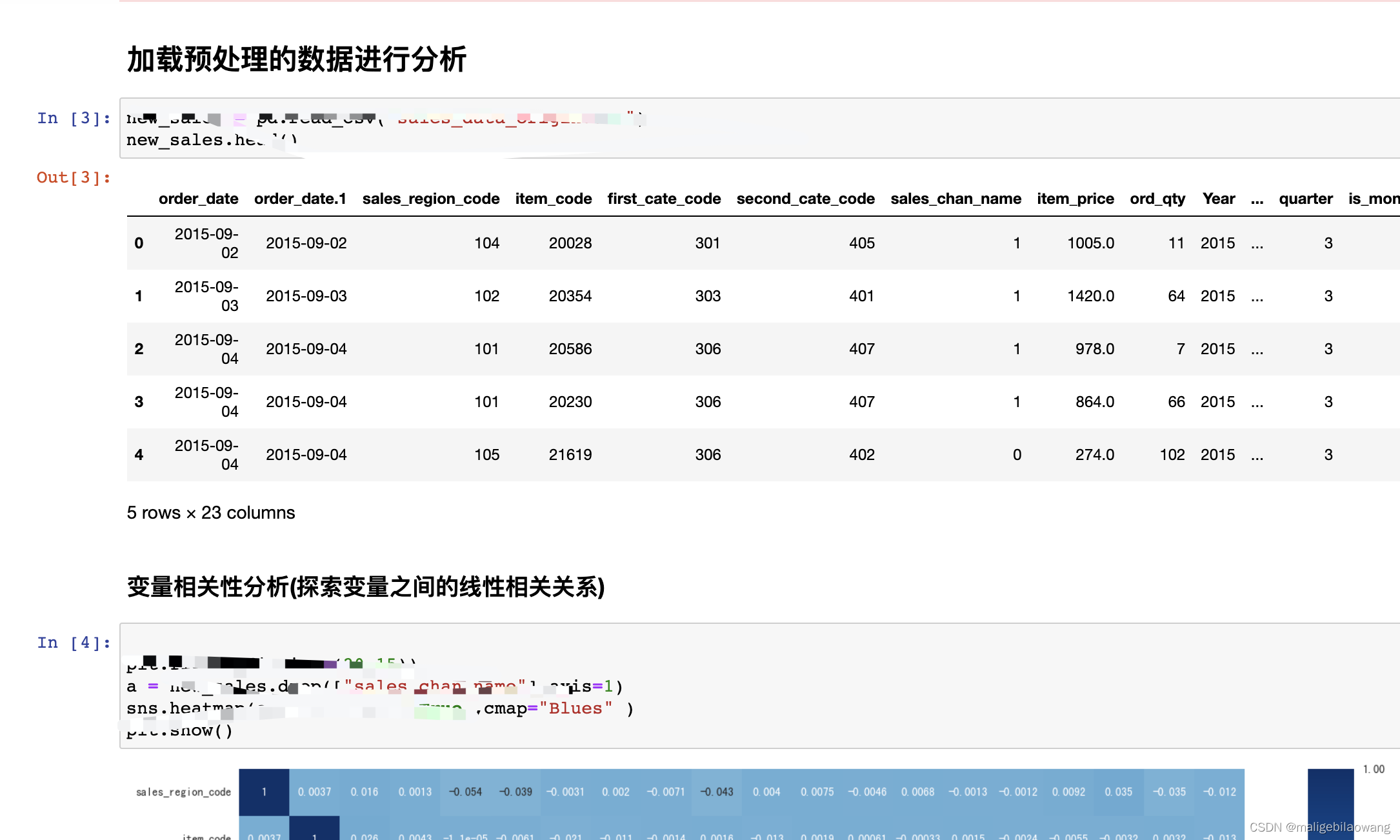Image resolution: width=1400 pixels, height=840 pixels.
Task: Click the item_price column header
Action: [1075, 199]
